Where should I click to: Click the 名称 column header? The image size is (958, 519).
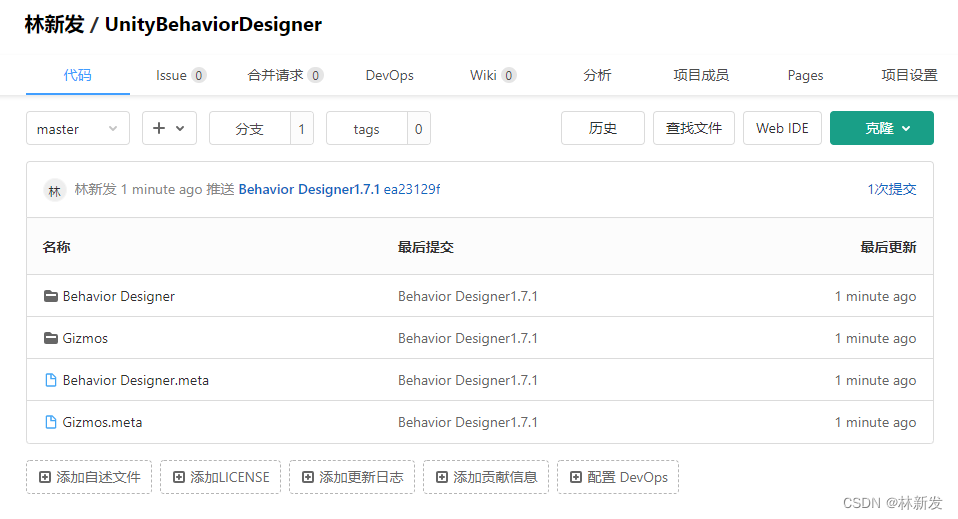pyautogui.click(x=56, y=247)
